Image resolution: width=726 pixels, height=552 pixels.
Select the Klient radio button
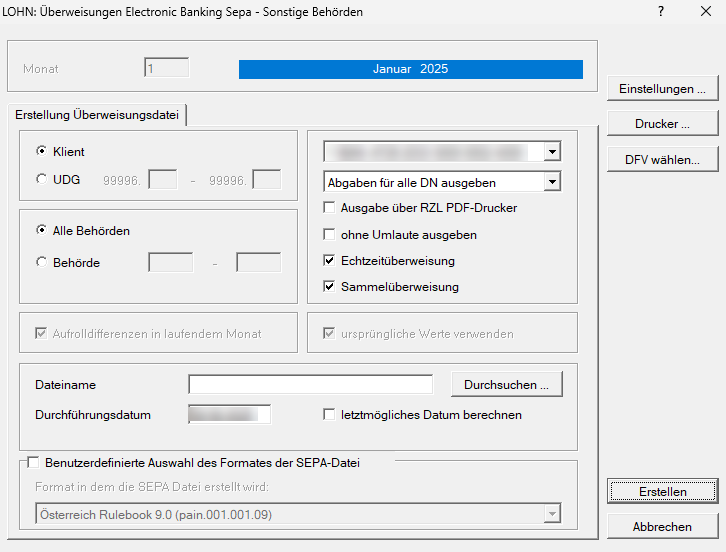point(41,152)
